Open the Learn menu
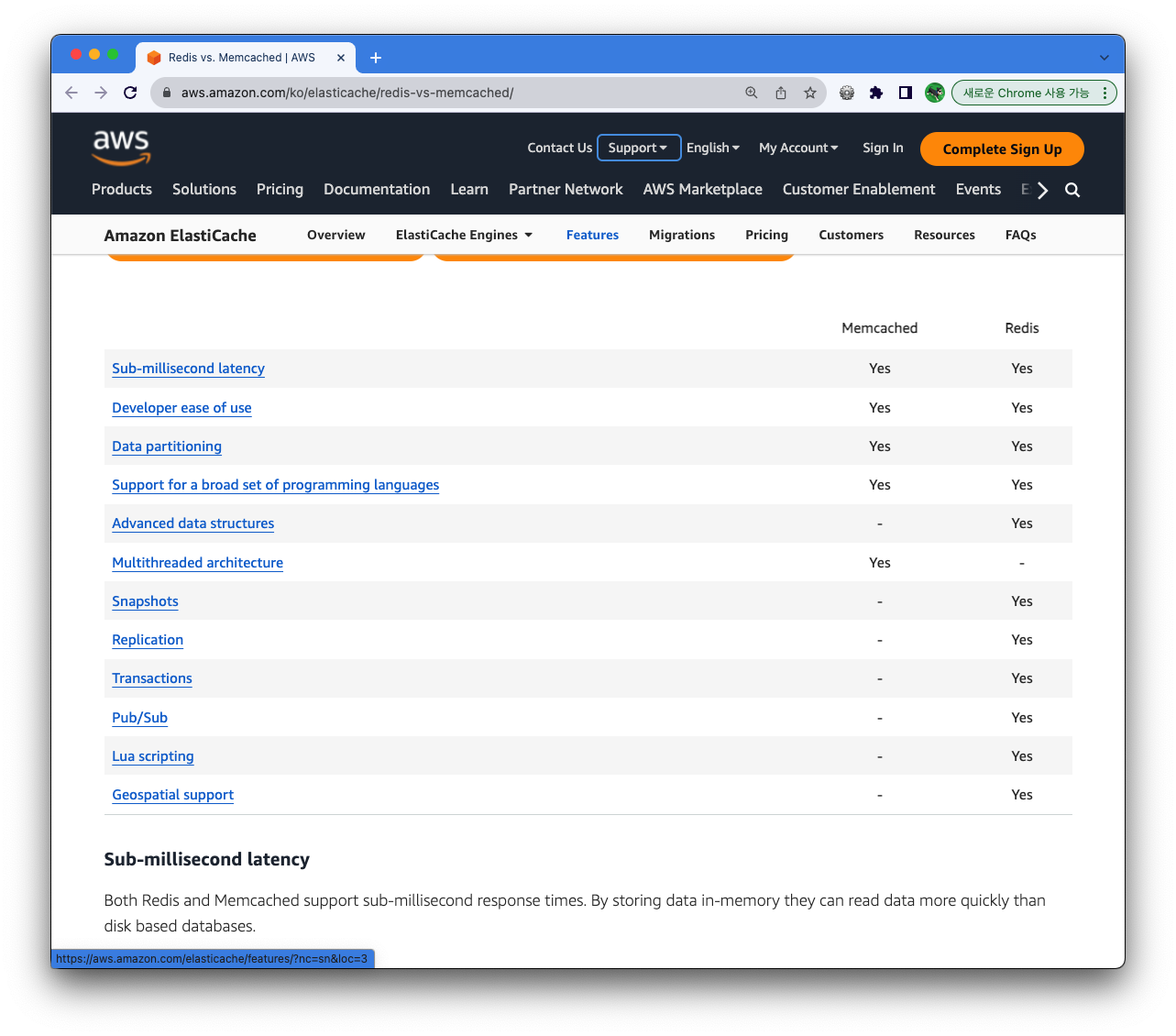 (x=469, y=189)
